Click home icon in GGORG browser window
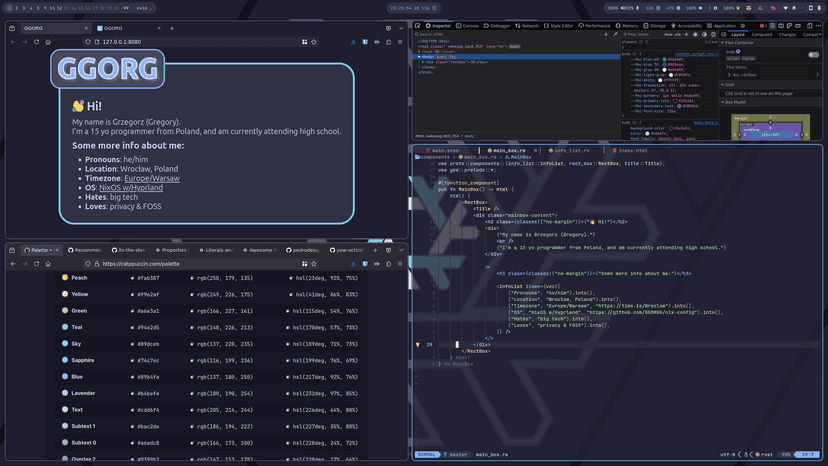 (48, 42)
